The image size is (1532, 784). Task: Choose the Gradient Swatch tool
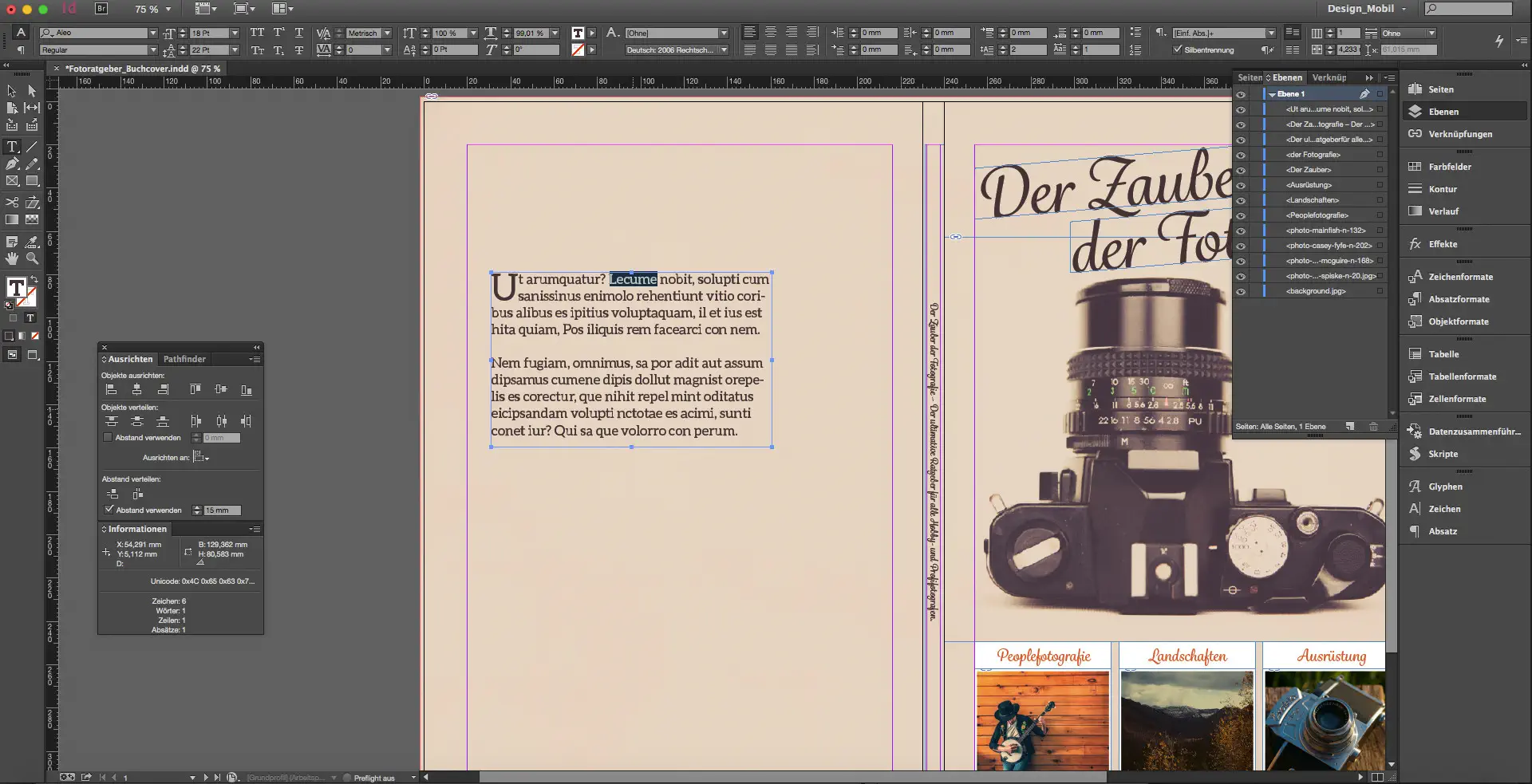12,219
